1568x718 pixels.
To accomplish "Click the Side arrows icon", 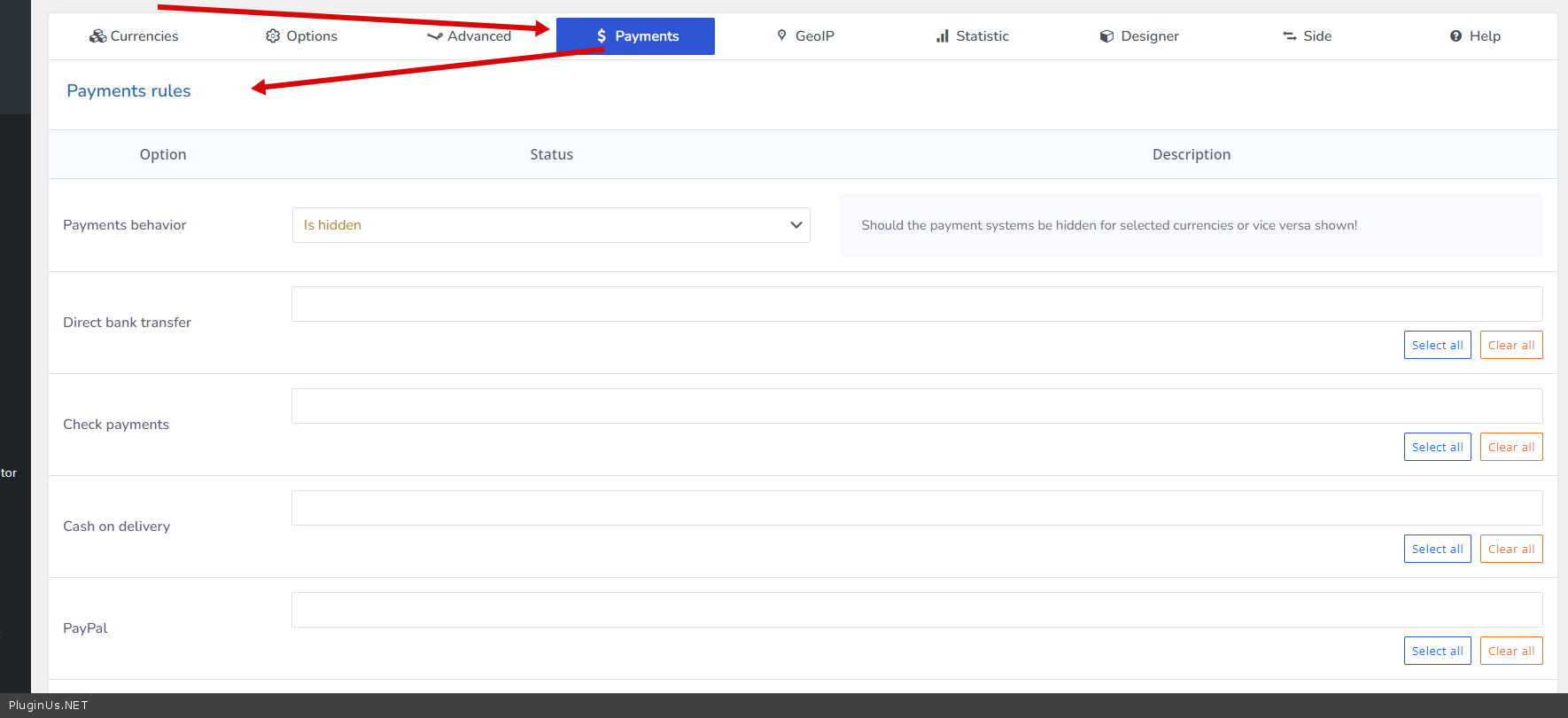I will pyautogui.click(x=1289, y=36).
